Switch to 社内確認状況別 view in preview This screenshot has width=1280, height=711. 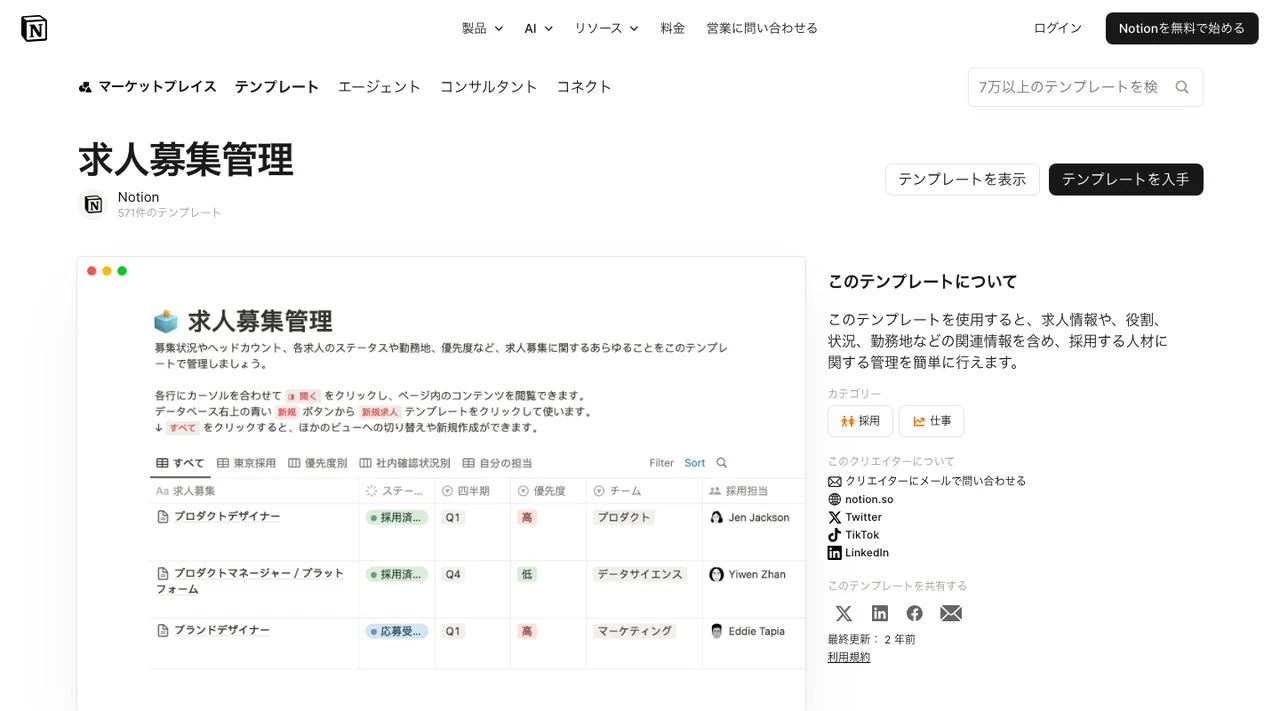pos(404,463)
